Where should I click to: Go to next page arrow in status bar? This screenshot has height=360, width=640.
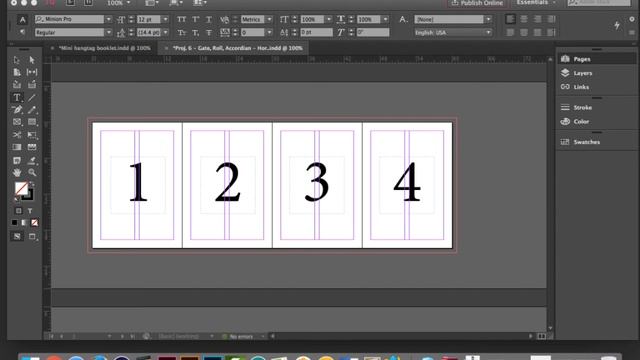click(122, 336)
